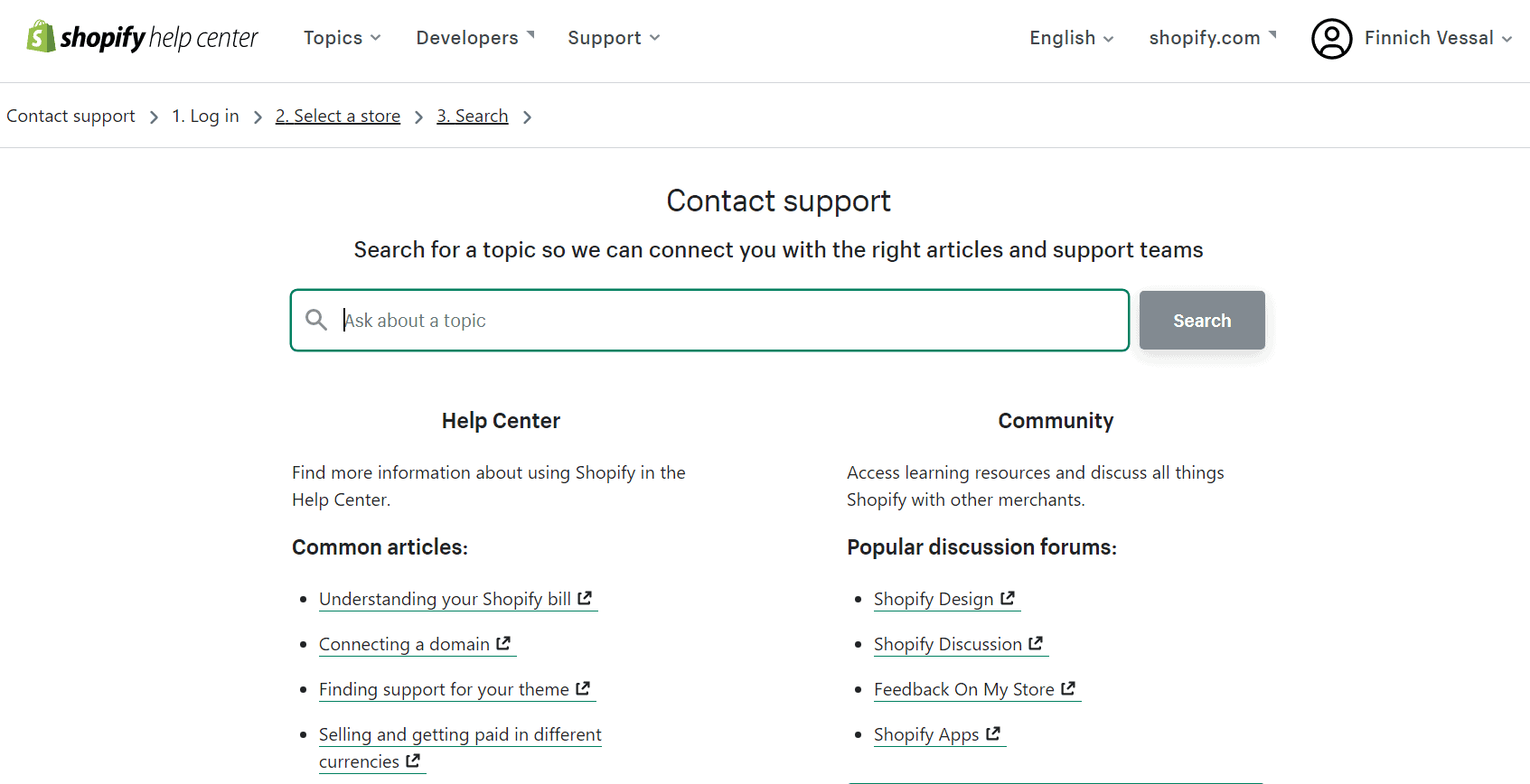This screenshot has width=1530, height=784.
Task: Go to Contact support breadcrumb
Action: coord(70,117)
